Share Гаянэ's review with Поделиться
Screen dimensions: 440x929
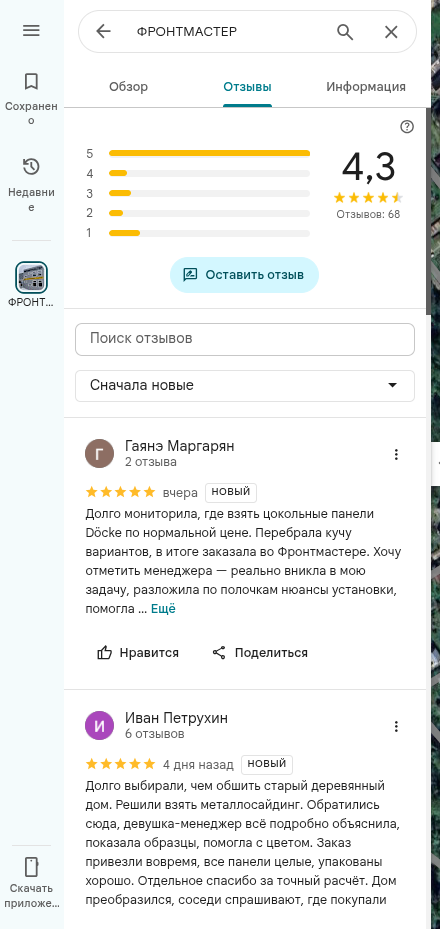point(260,653)
